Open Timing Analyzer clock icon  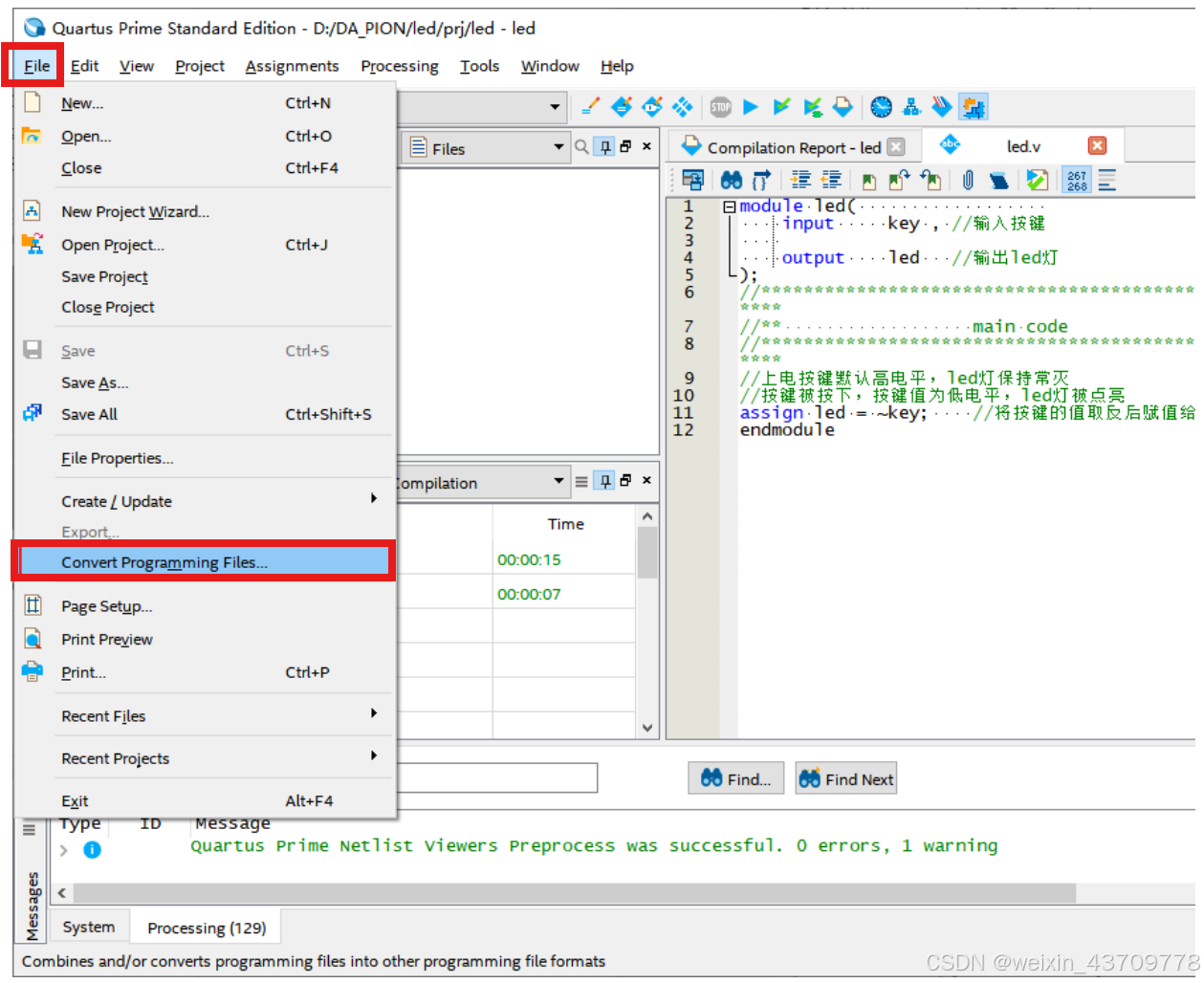pos(882,107)
